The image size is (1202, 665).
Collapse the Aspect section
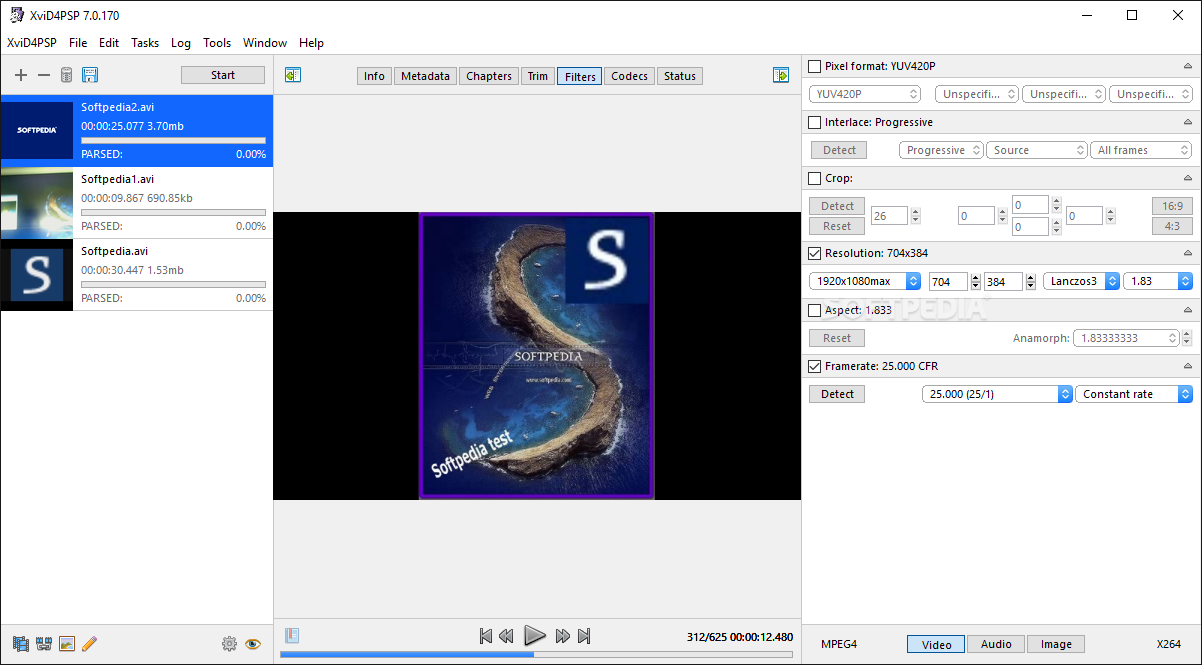click(x=1187, y=310)
